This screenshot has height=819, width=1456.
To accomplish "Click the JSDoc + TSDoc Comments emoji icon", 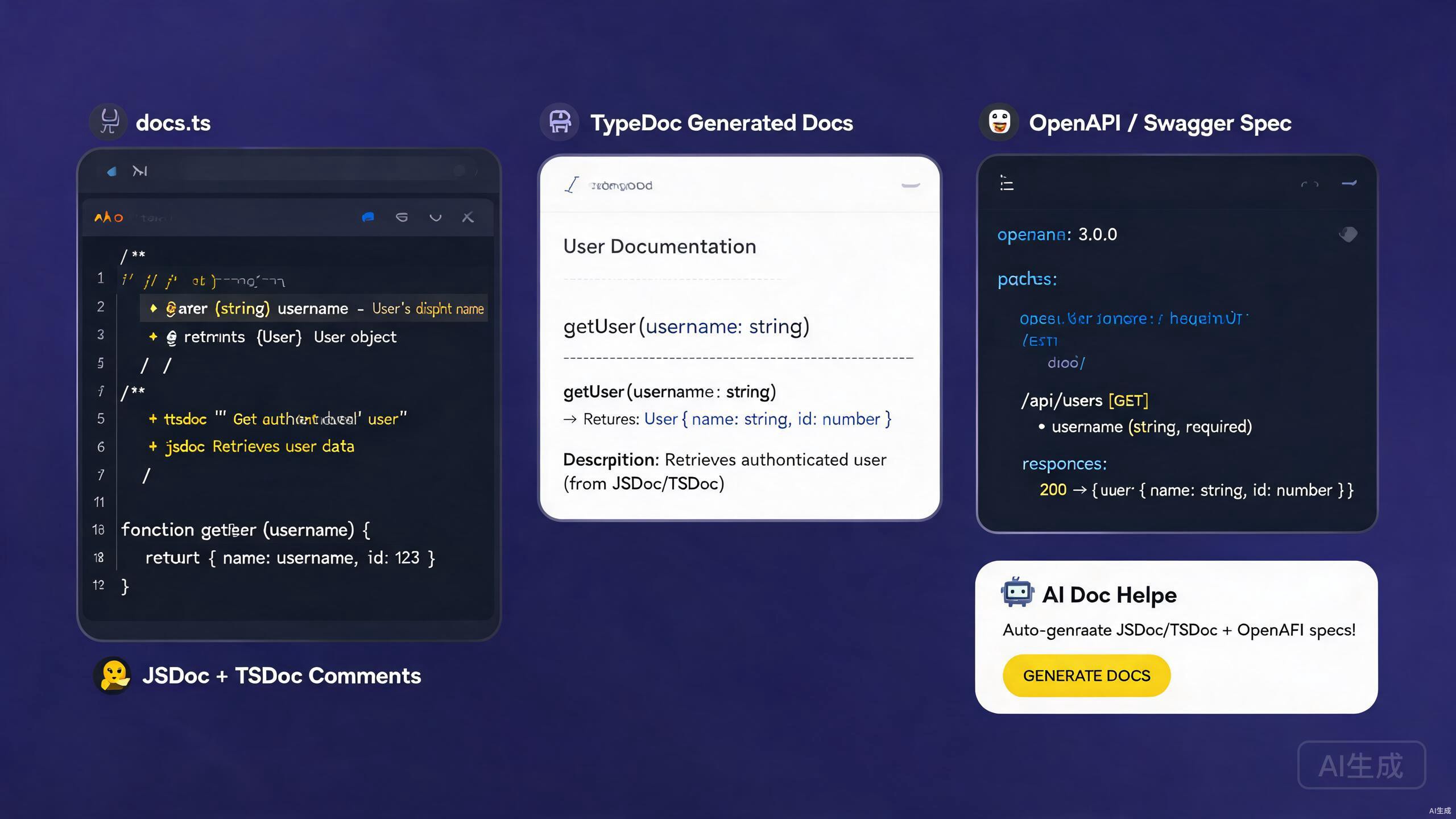I will pos(113,675).
